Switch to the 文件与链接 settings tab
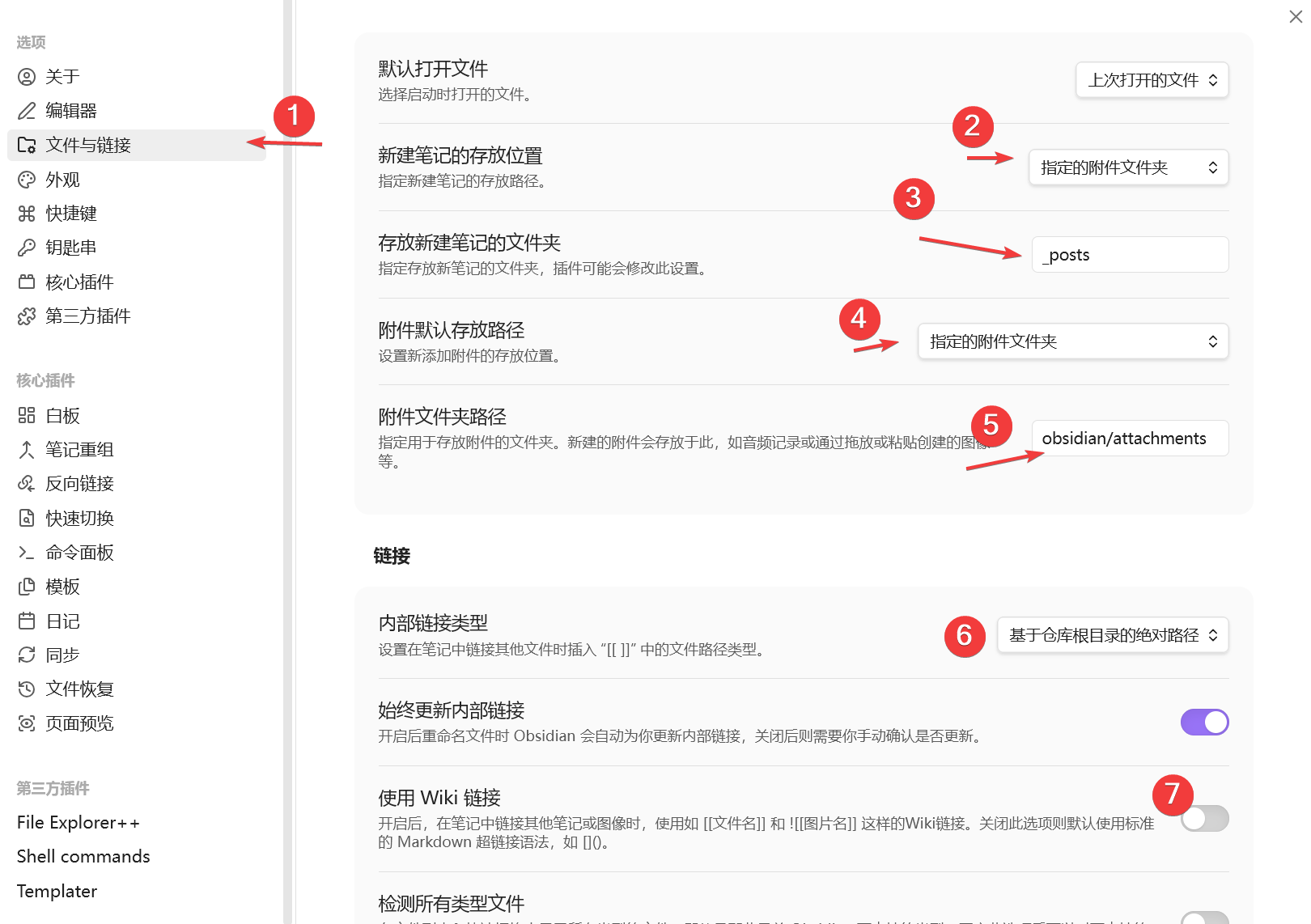The width and height of the screenshot is (1311, 924). tap(88, 146)
